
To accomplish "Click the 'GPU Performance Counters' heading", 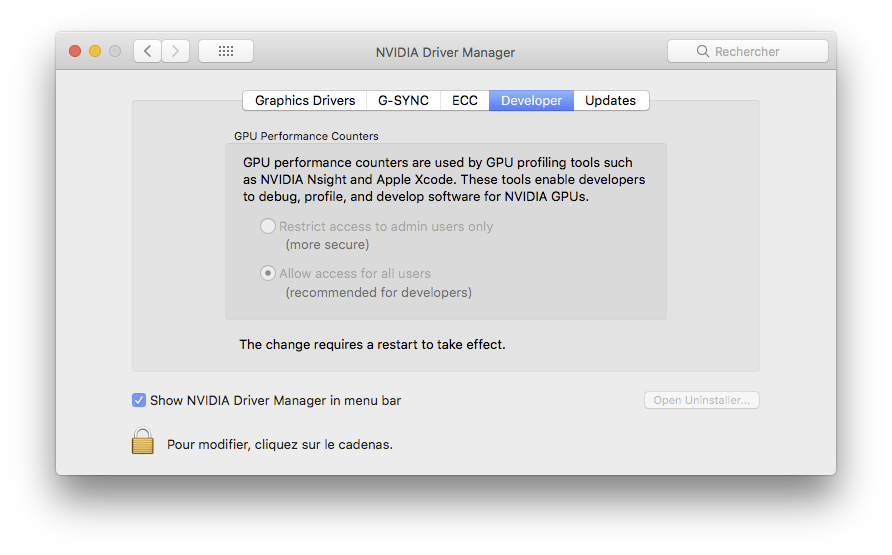I will point(306,136).
